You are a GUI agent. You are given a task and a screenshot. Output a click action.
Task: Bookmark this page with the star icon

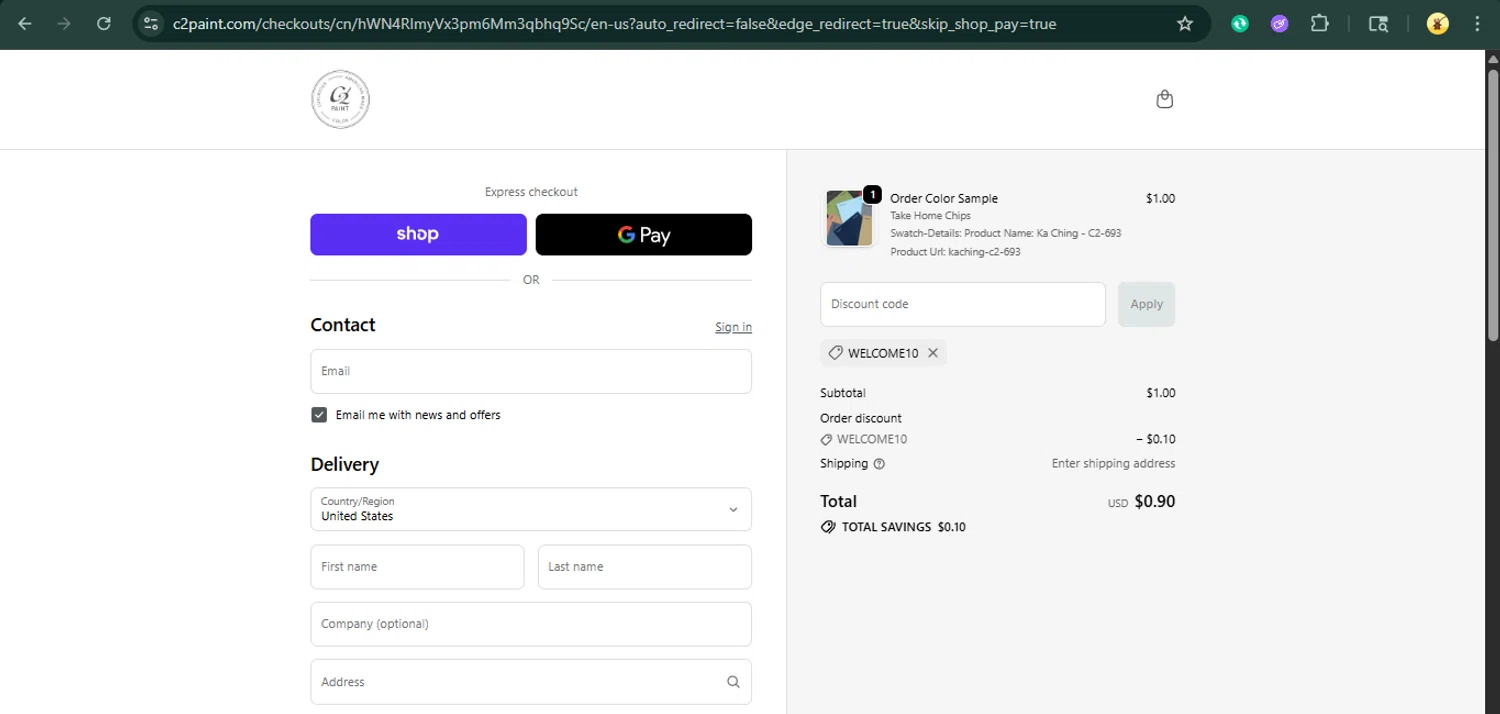click(1185, 24)
